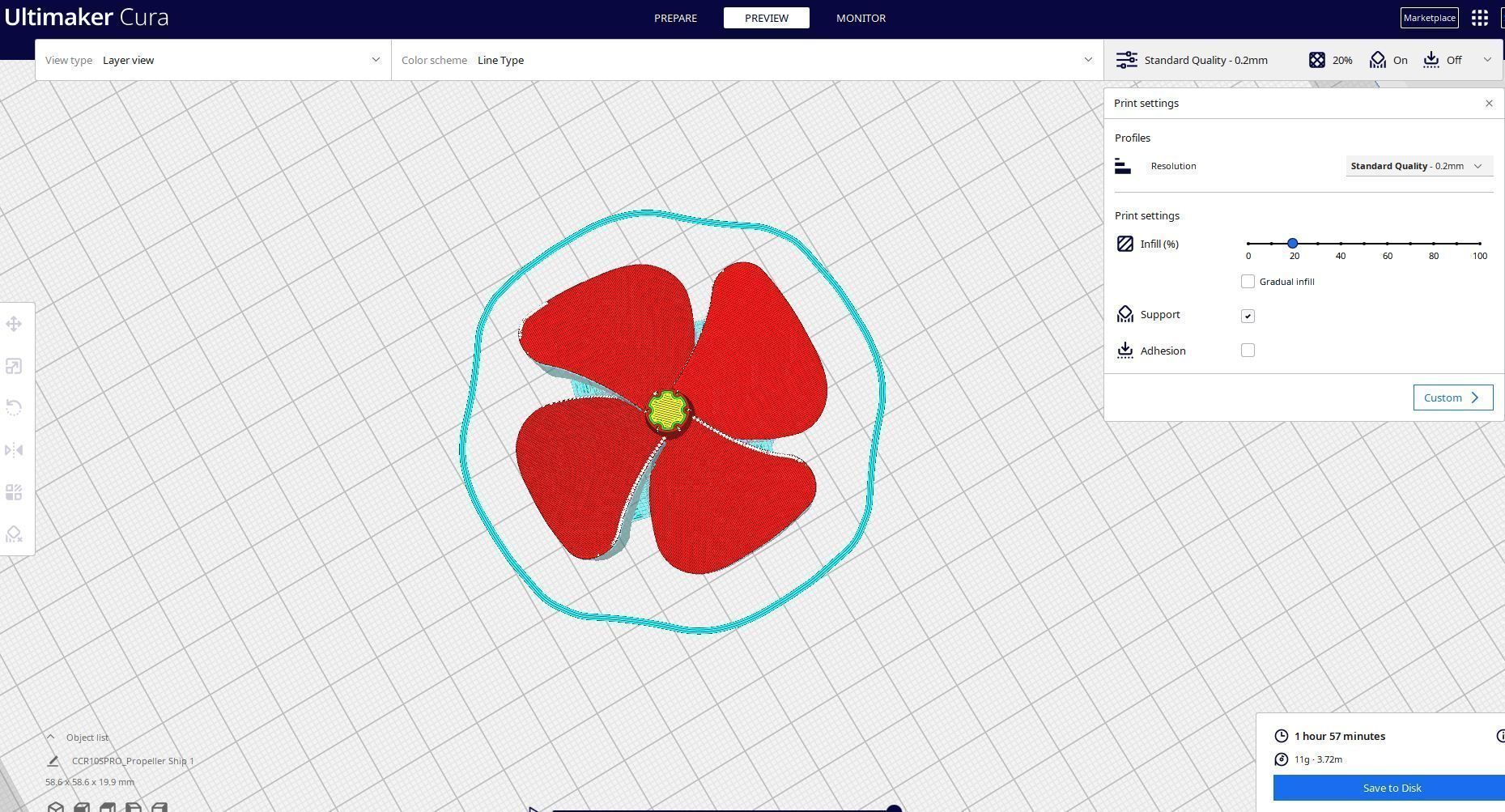
Task: Open the View type dropdown
Action: [x=213, y=60]
